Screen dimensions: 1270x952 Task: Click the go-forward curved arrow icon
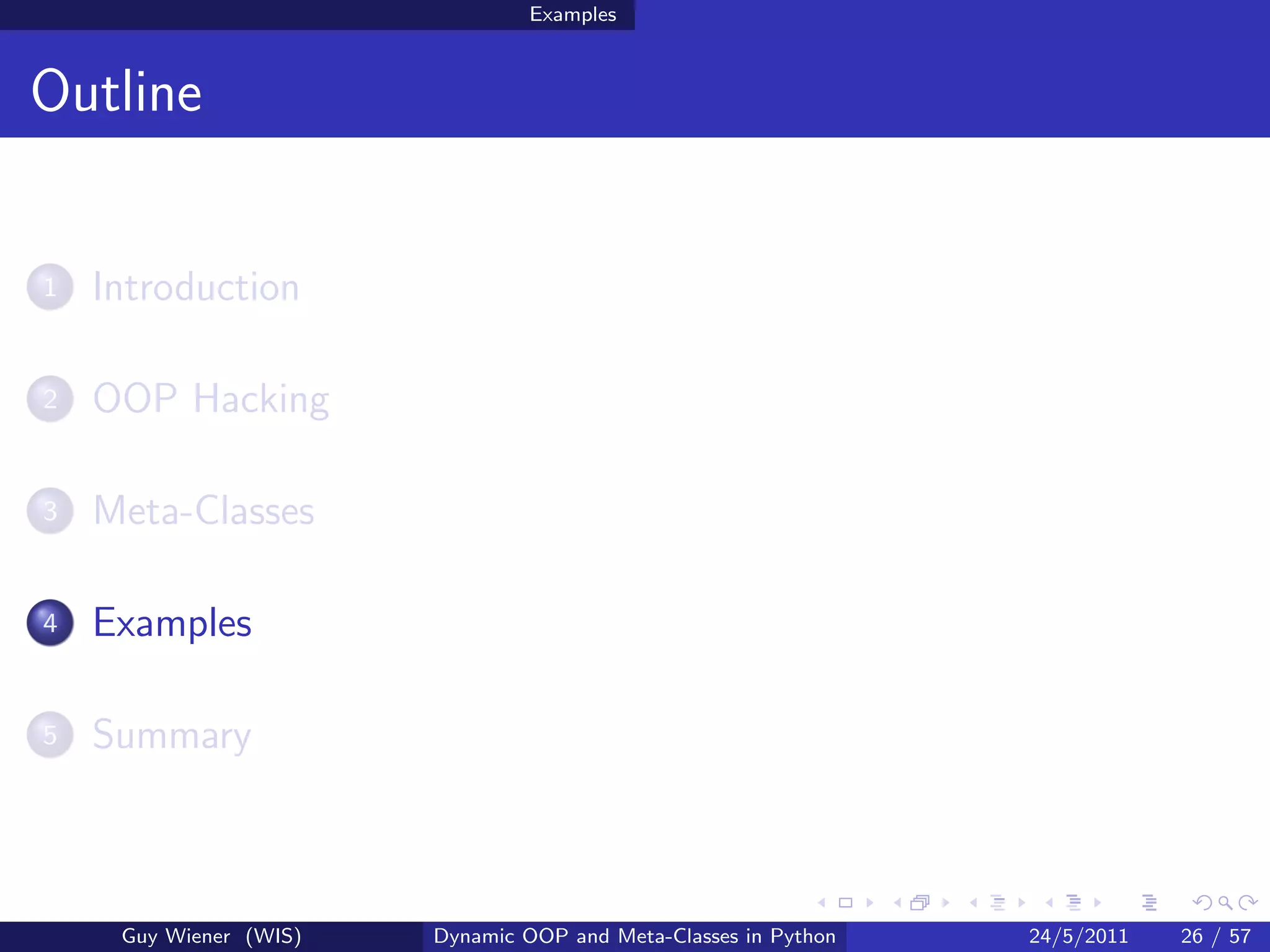click(x=1248, y=903)
